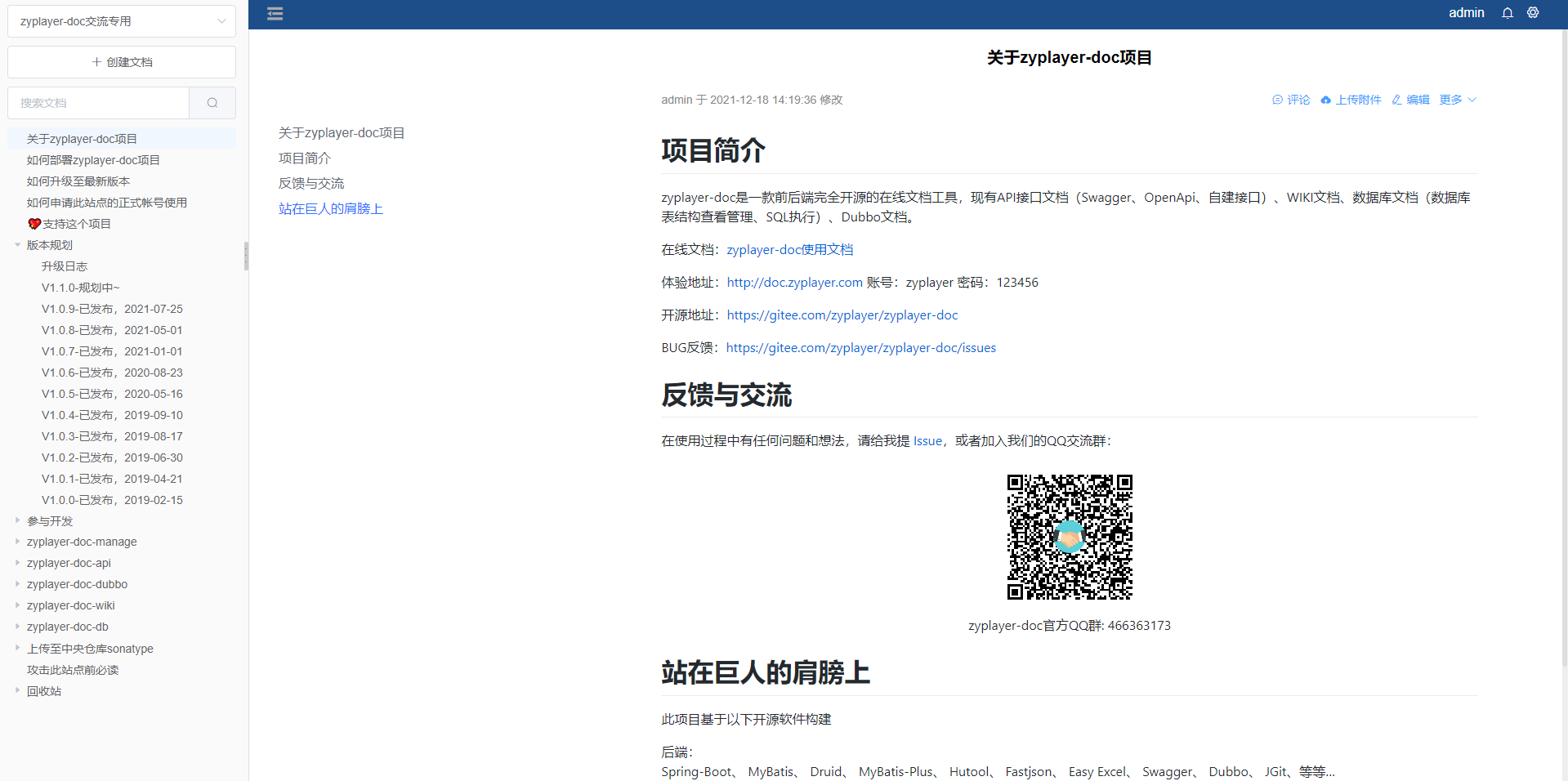Click the pencil icon for 编辑
The height and width of the screenshot is (781, 1568).
point(1396,100)
